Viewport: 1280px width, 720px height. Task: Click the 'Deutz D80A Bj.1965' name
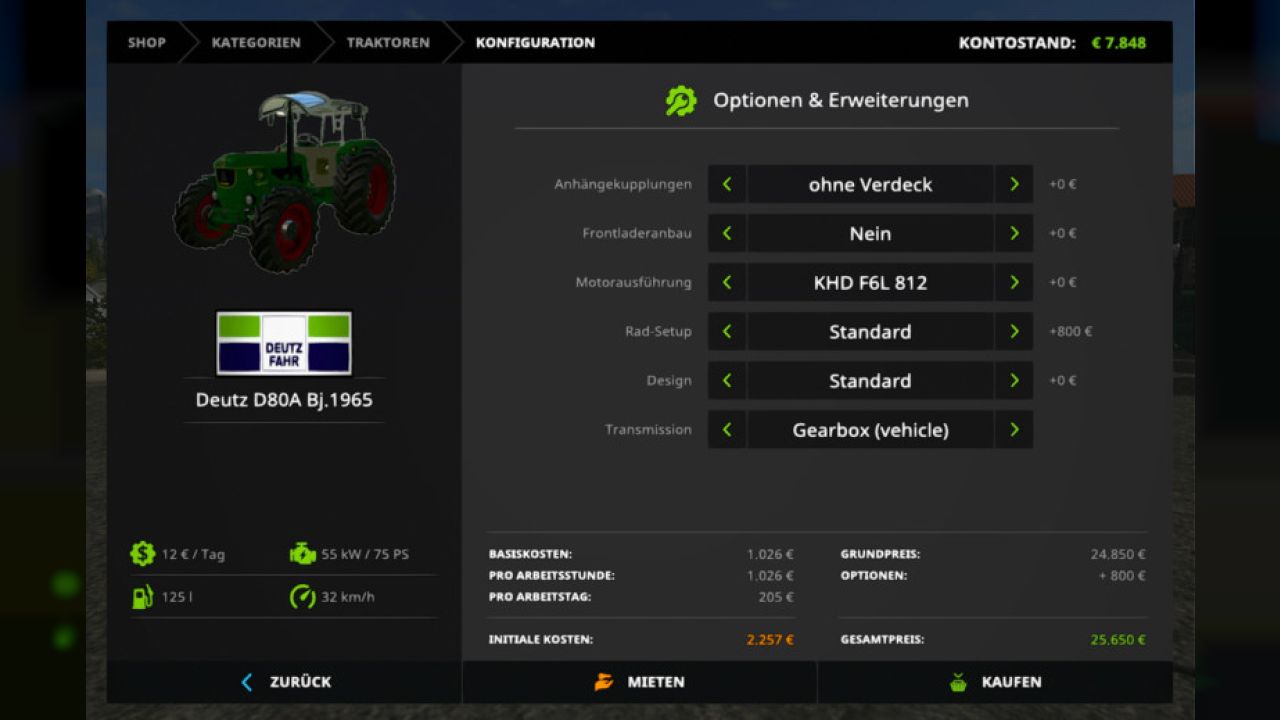(284, 400)
